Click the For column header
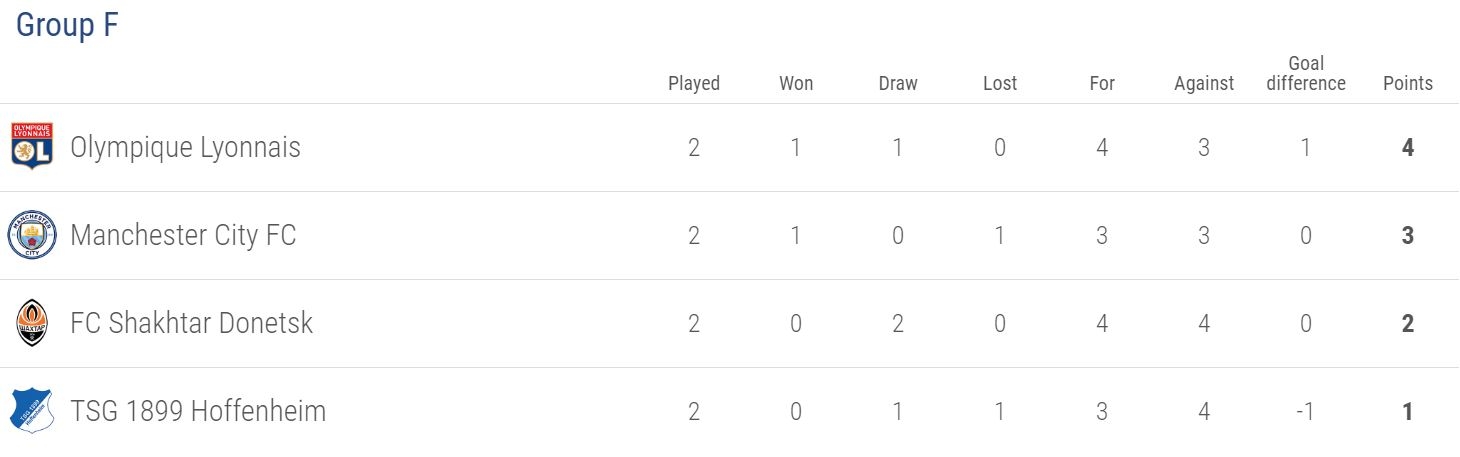Image resolution: width=1460 pixels, height=457 pixels. pos(1102,83)
